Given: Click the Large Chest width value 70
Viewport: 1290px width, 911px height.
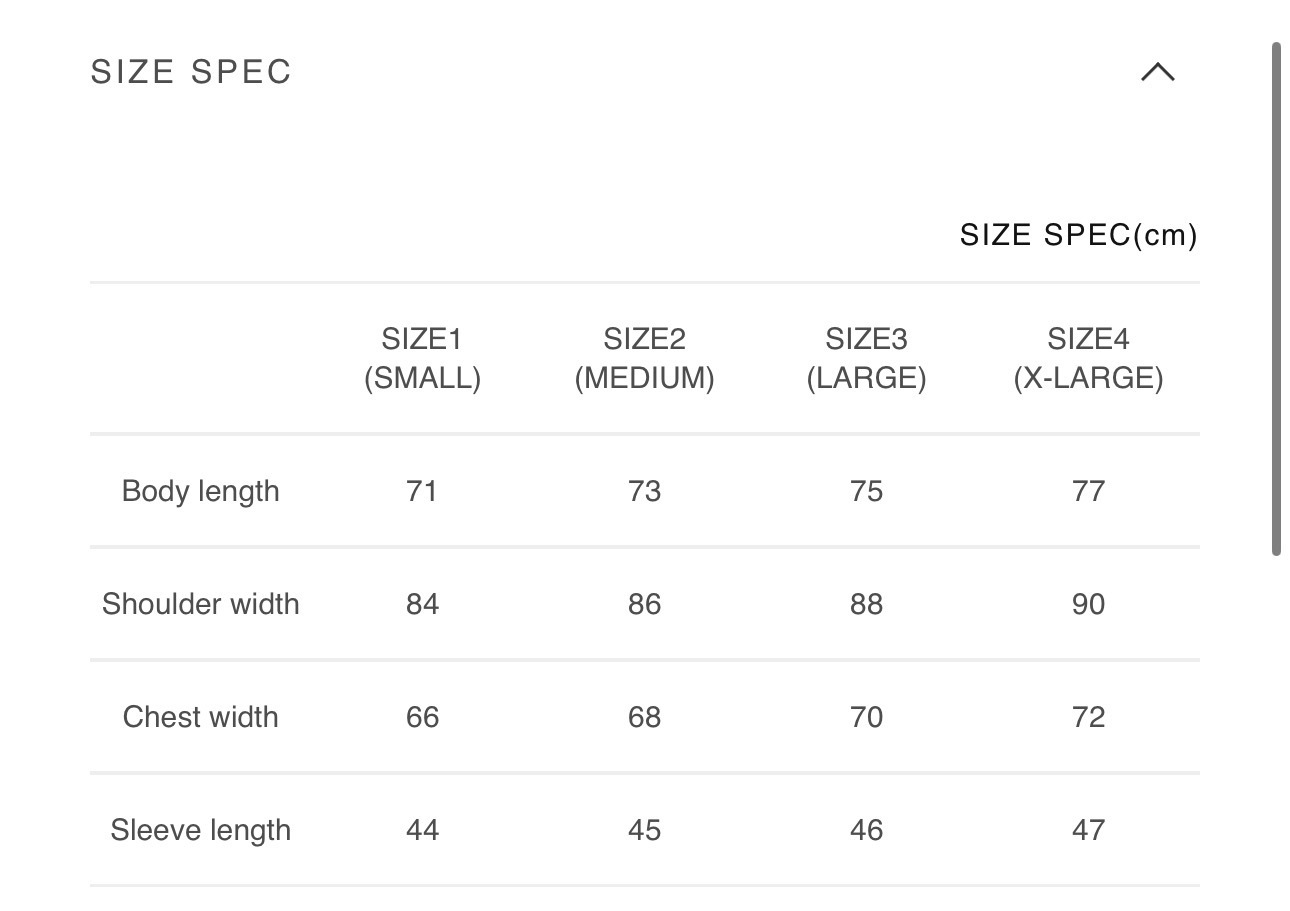Looking at the screenshot, I should [x=866, y=717].
